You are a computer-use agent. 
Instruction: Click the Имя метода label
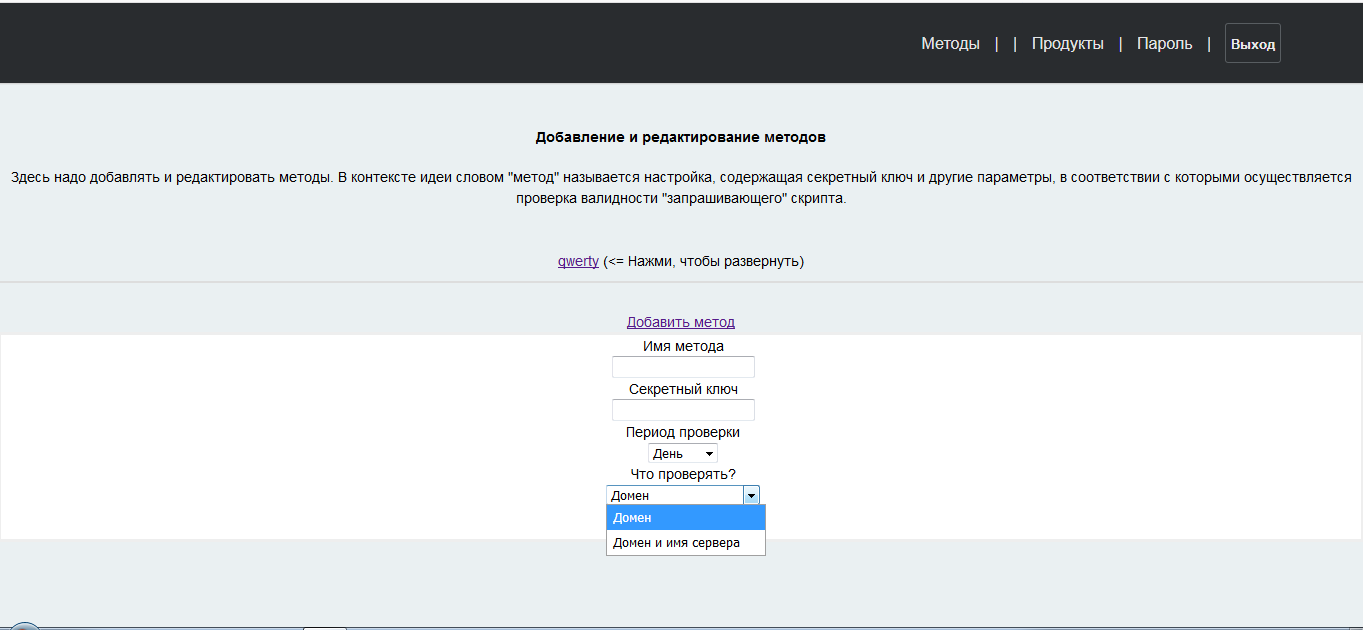click(x=683, y=346)
